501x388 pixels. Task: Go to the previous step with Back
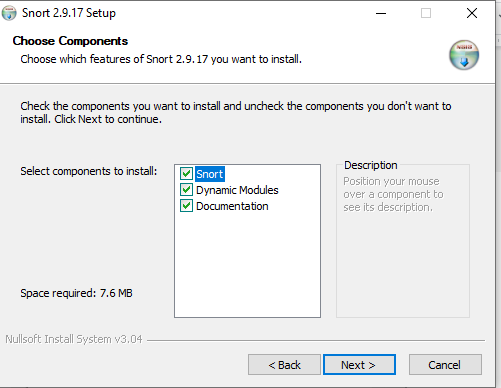(284, 365)
